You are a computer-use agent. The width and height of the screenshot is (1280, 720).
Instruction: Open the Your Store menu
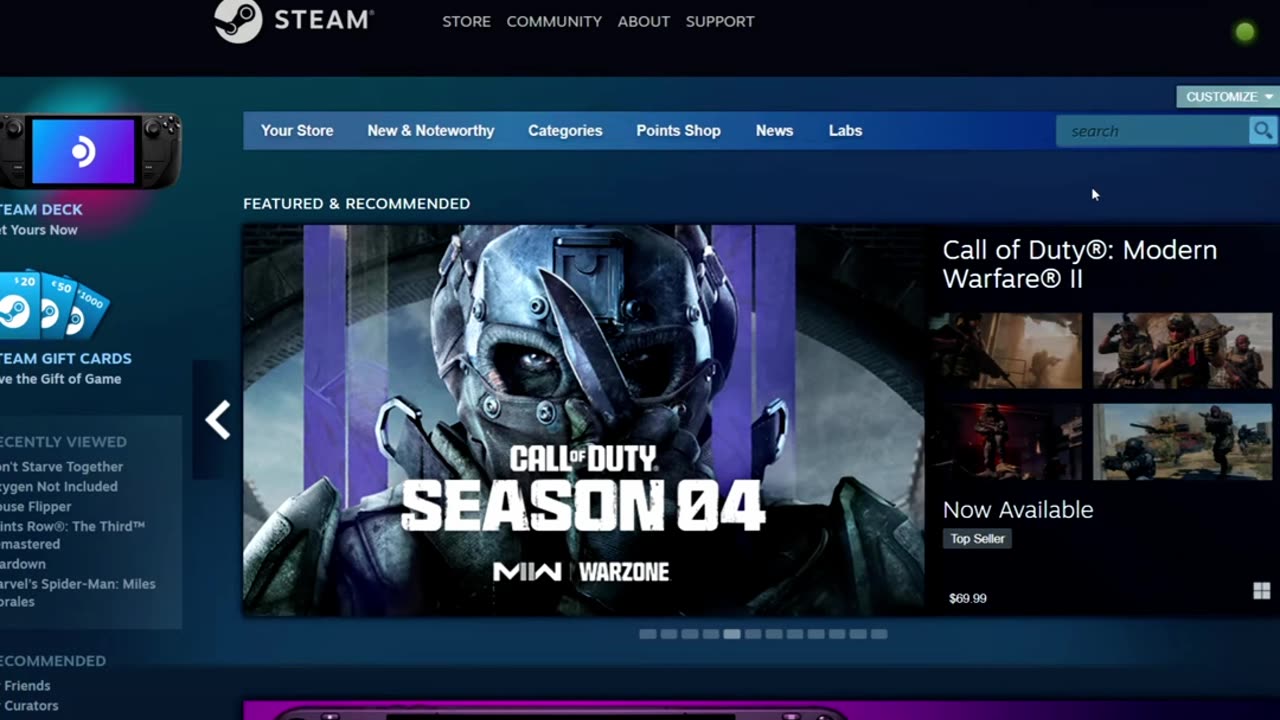click(297, 131)
